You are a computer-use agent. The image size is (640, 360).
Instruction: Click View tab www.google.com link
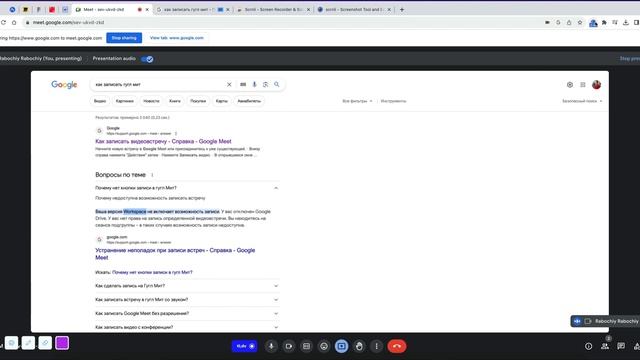click(177, 38)
